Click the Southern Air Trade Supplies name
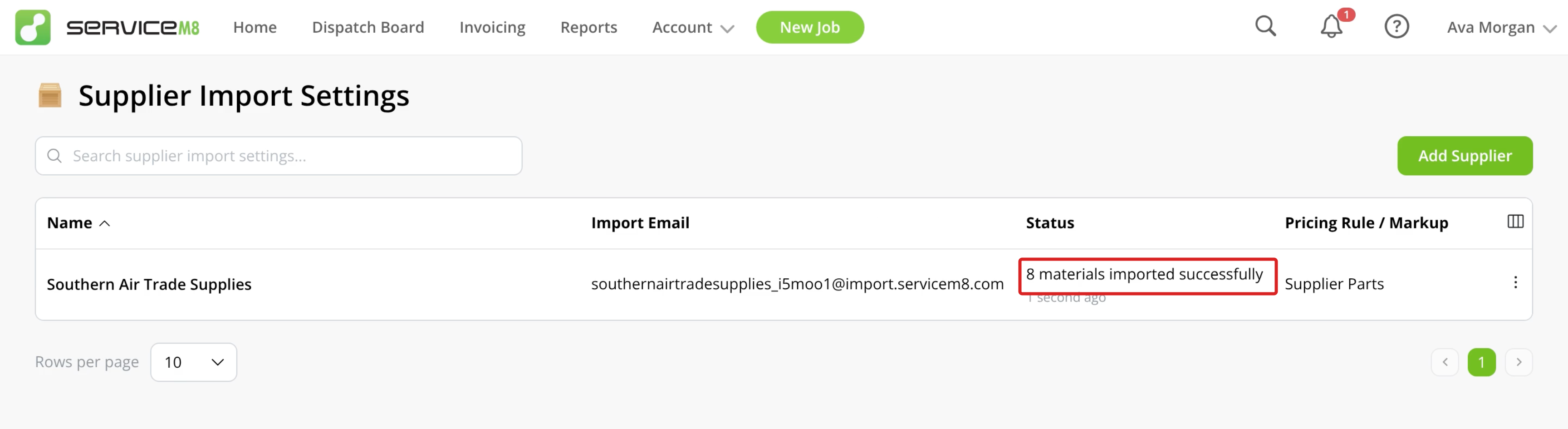Image resolution: width=1568 pixels, height=429 pixels. 149,284
